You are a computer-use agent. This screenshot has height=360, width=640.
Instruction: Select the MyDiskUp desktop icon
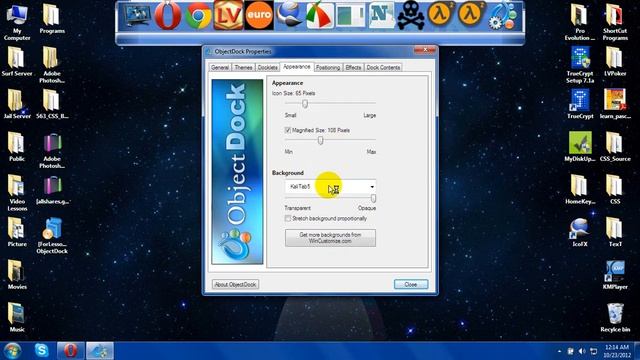click(580, 147)
